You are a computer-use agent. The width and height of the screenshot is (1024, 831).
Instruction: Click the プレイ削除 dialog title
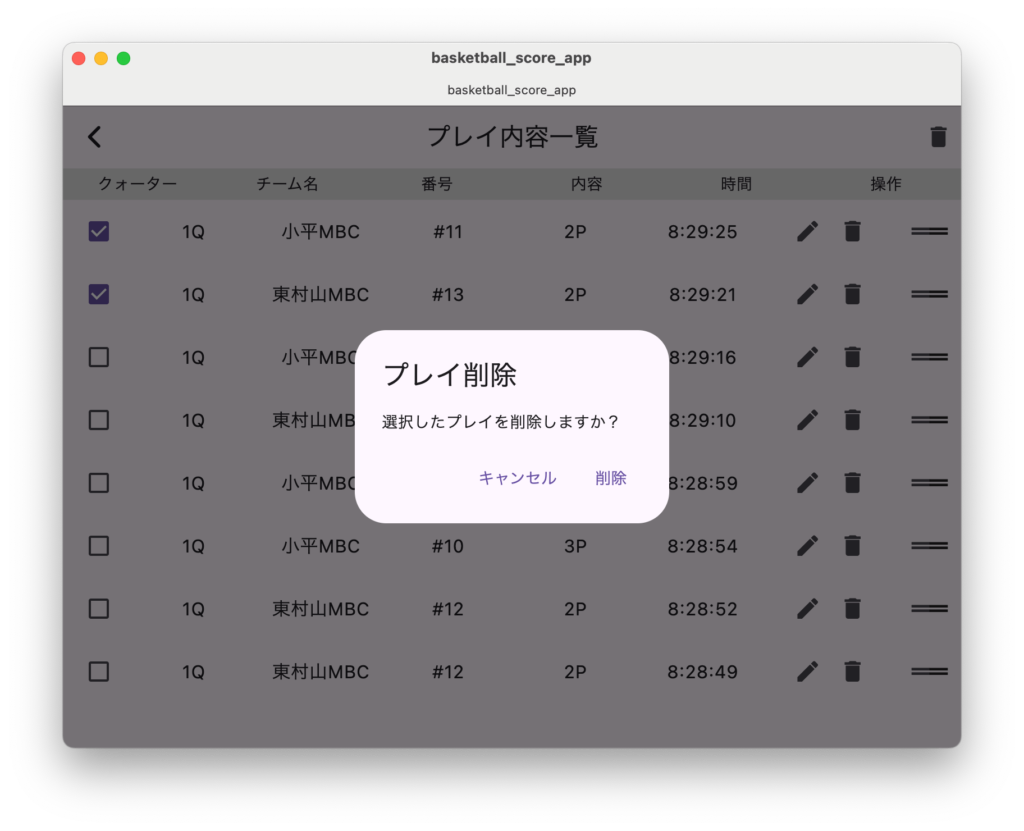(450, 375)
